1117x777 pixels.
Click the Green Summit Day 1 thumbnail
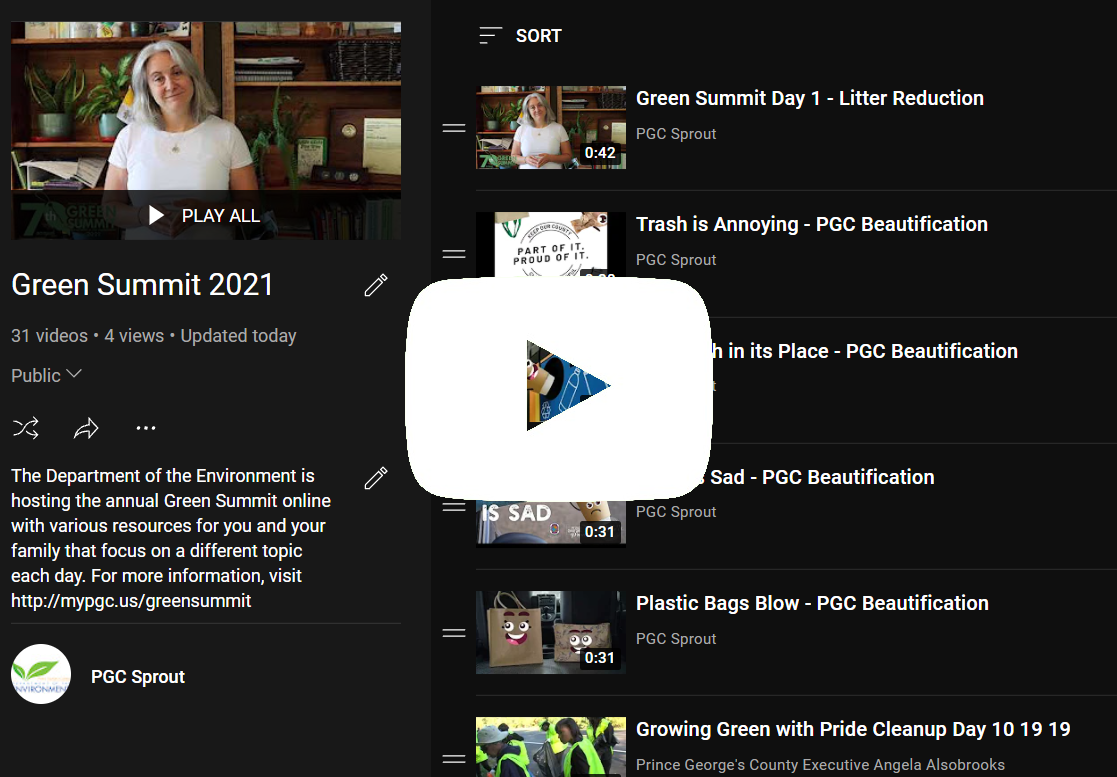pos(550,127)
